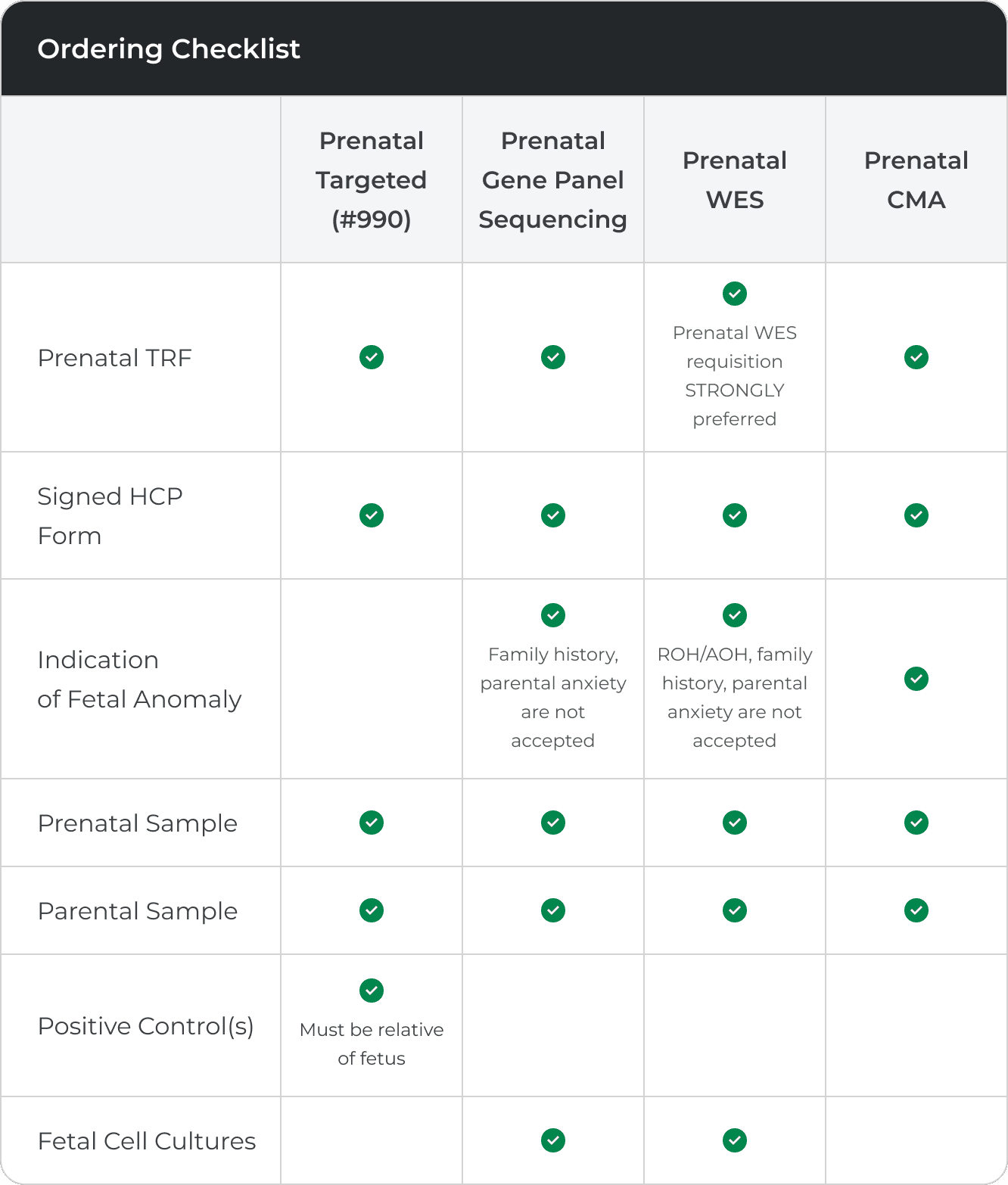Image resolution: width=1008 pixels, height=1185 pixels.
Task: Click Fetal Cell Cultures checkmark under Prenatal WES
Action: 735,1140
